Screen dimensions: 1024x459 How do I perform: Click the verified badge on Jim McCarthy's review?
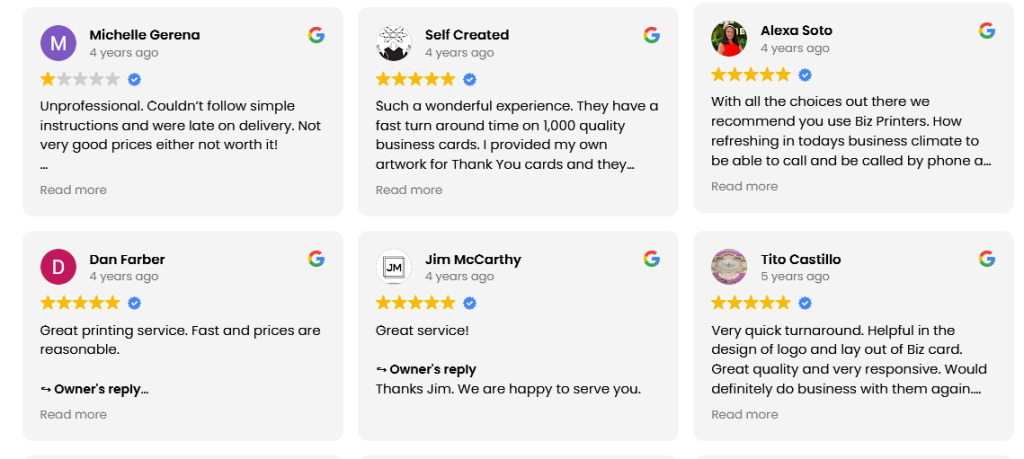[469, 303]
